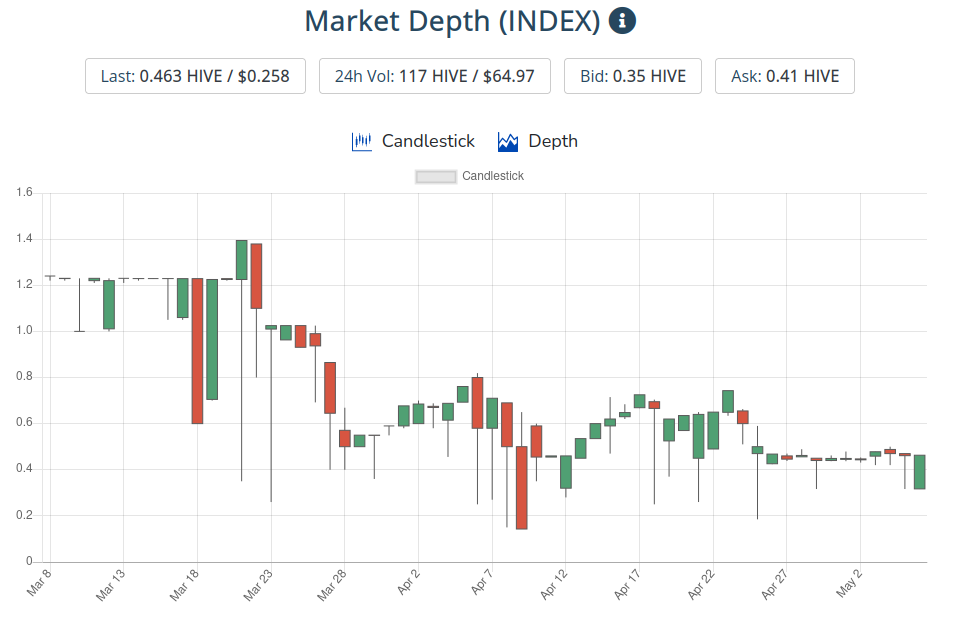Image resolution: width=957 pixels, height=627 pixels.
Task: Click the last green candle on right edge
Action: click(919, 472)
